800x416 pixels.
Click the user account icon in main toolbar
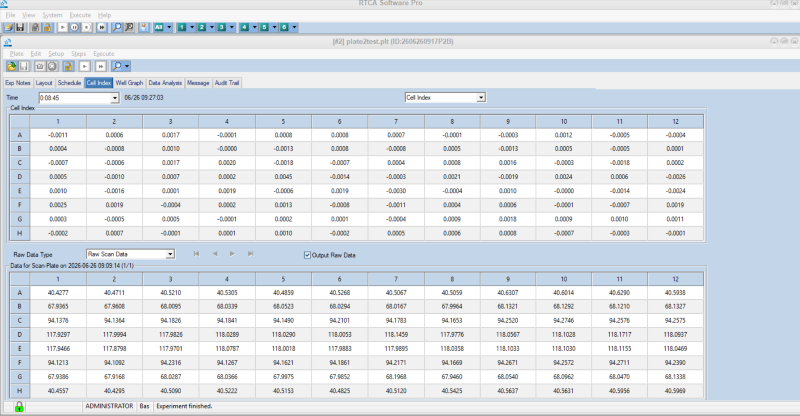coord(144,27)
